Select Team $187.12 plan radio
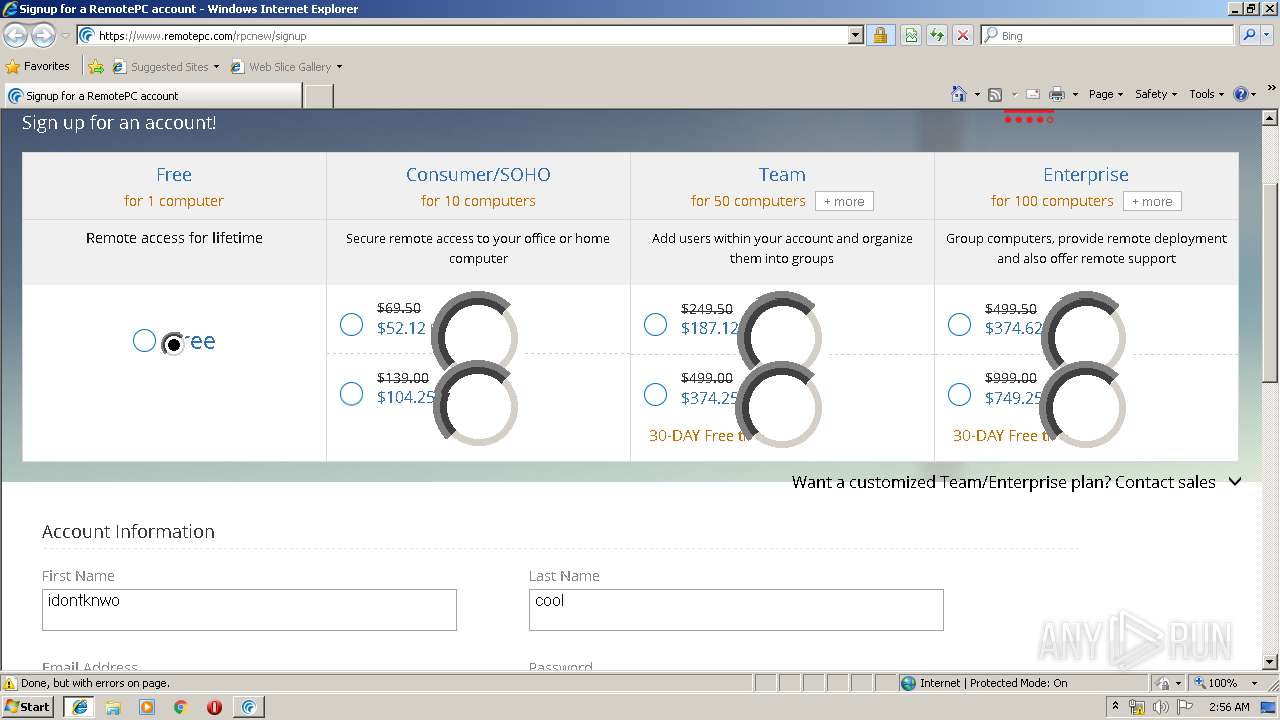Viewport: 1280px width, 720px height. [x=655, y=325]
